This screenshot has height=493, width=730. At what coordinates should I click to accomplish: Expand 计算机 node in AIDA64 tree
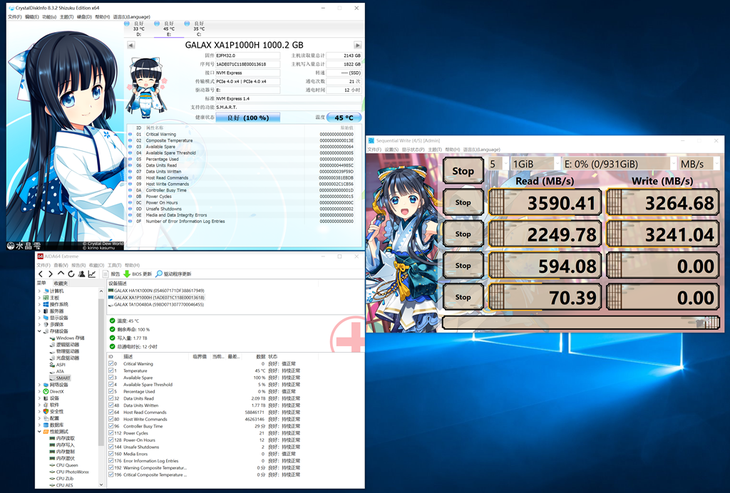click(39, 291)
